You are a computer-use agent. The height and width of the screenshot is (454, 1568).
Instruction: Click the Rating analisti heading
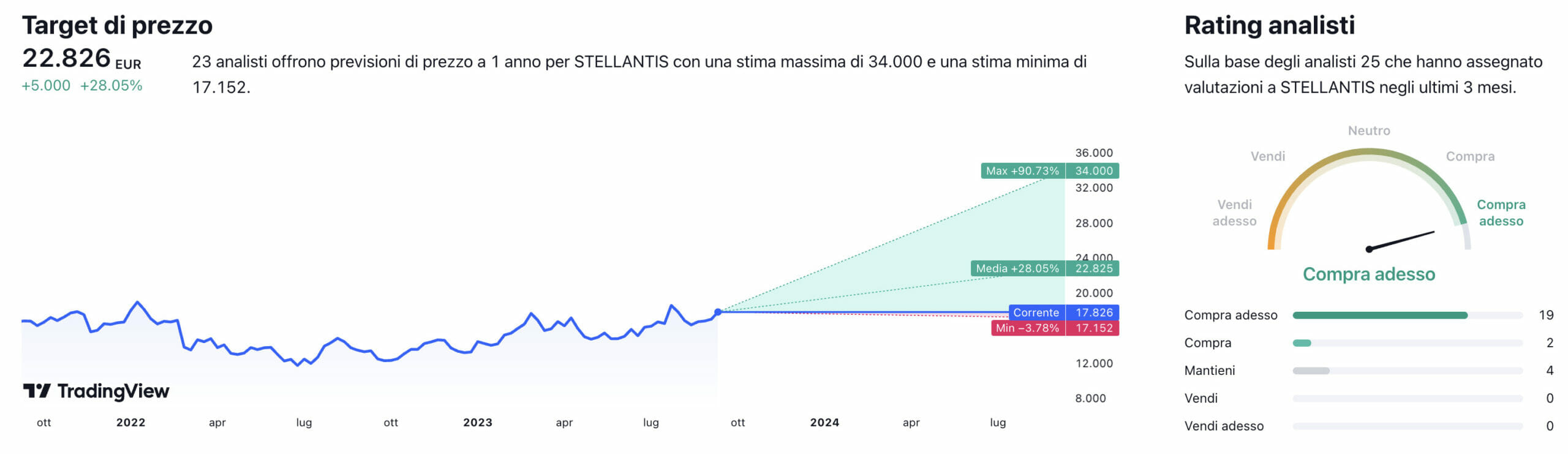click(1269, 26)
